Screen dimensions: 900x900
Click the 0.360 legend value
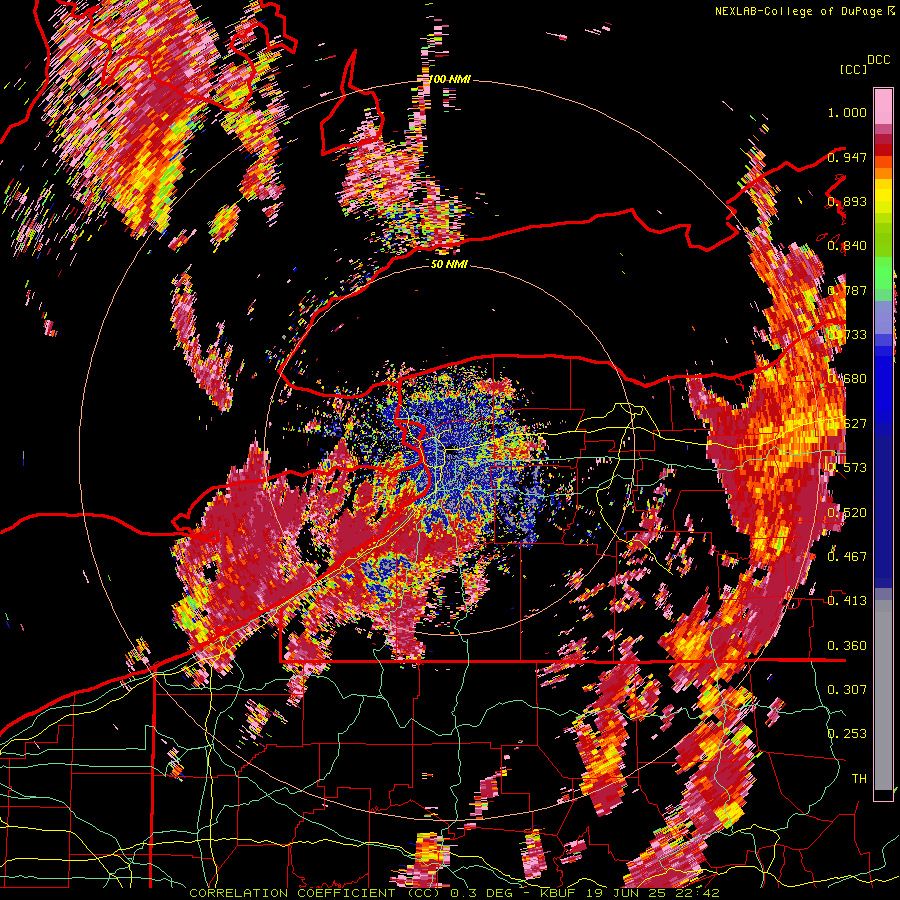pyautogui.click(x=847, y=646)
